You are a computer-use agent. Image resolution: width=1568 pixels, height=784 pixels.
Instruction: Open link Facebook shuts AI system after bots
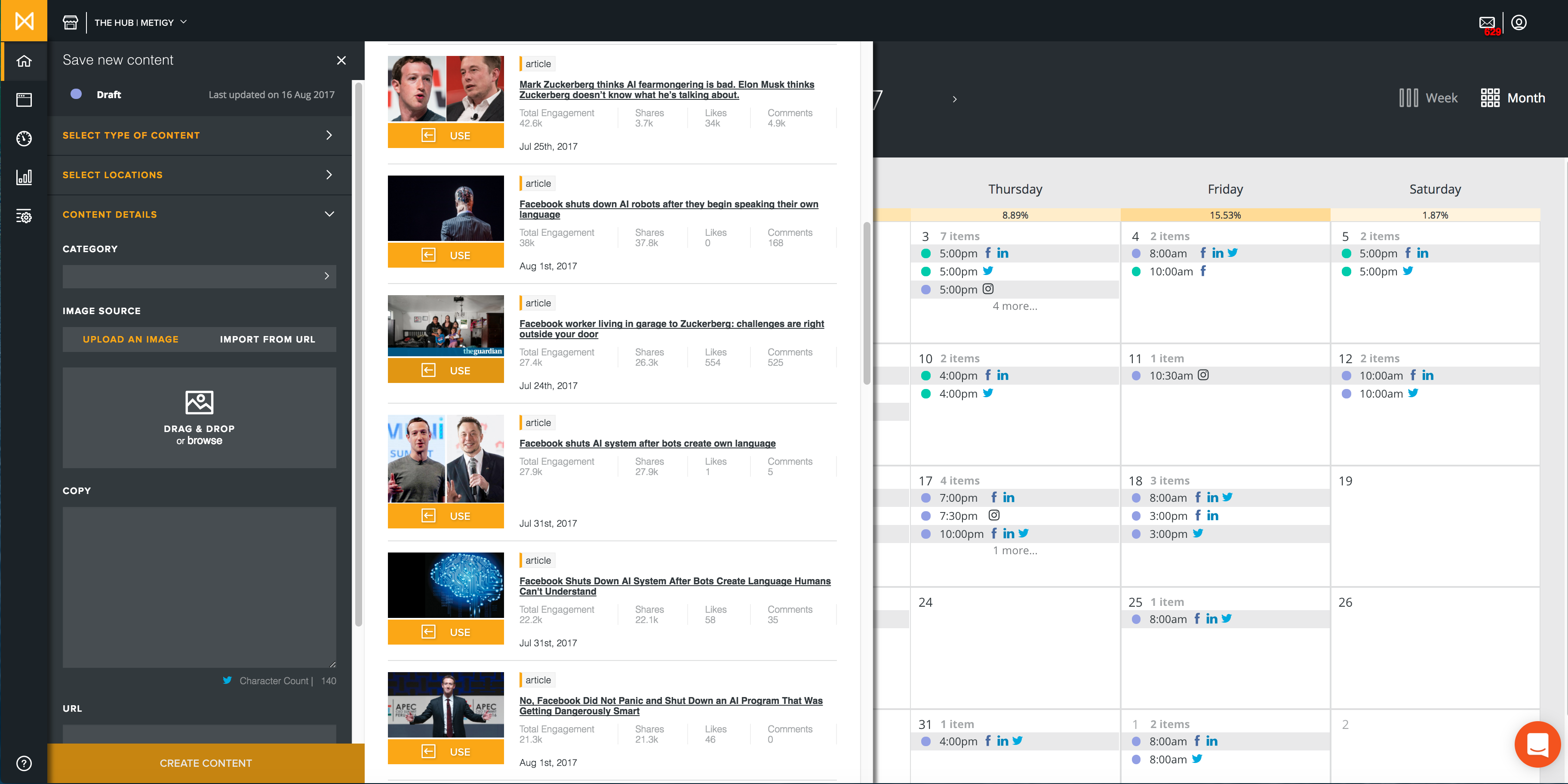[647, 444]
